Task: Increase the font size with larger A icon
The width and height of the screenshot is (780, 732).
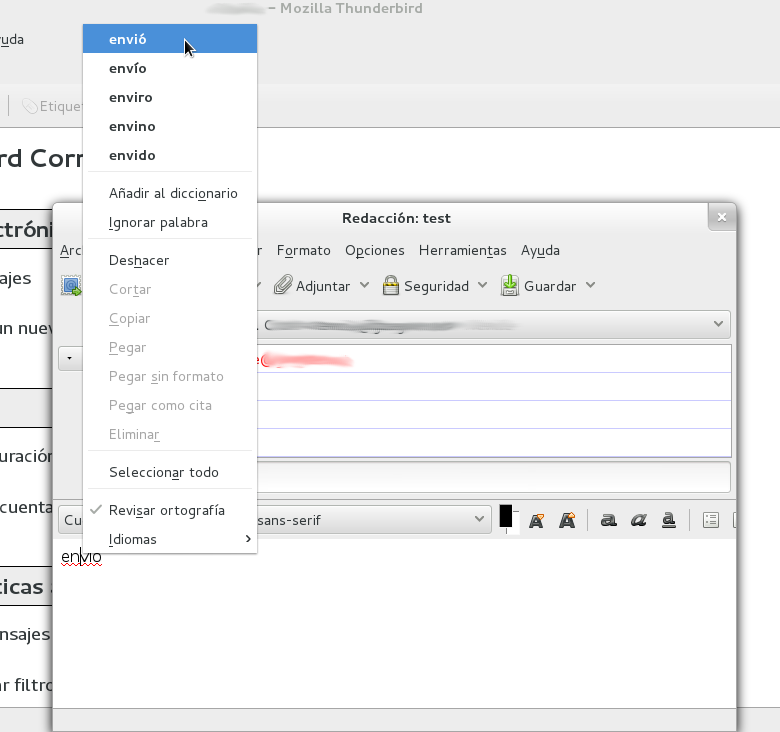Action: click(x=567, y=520)
